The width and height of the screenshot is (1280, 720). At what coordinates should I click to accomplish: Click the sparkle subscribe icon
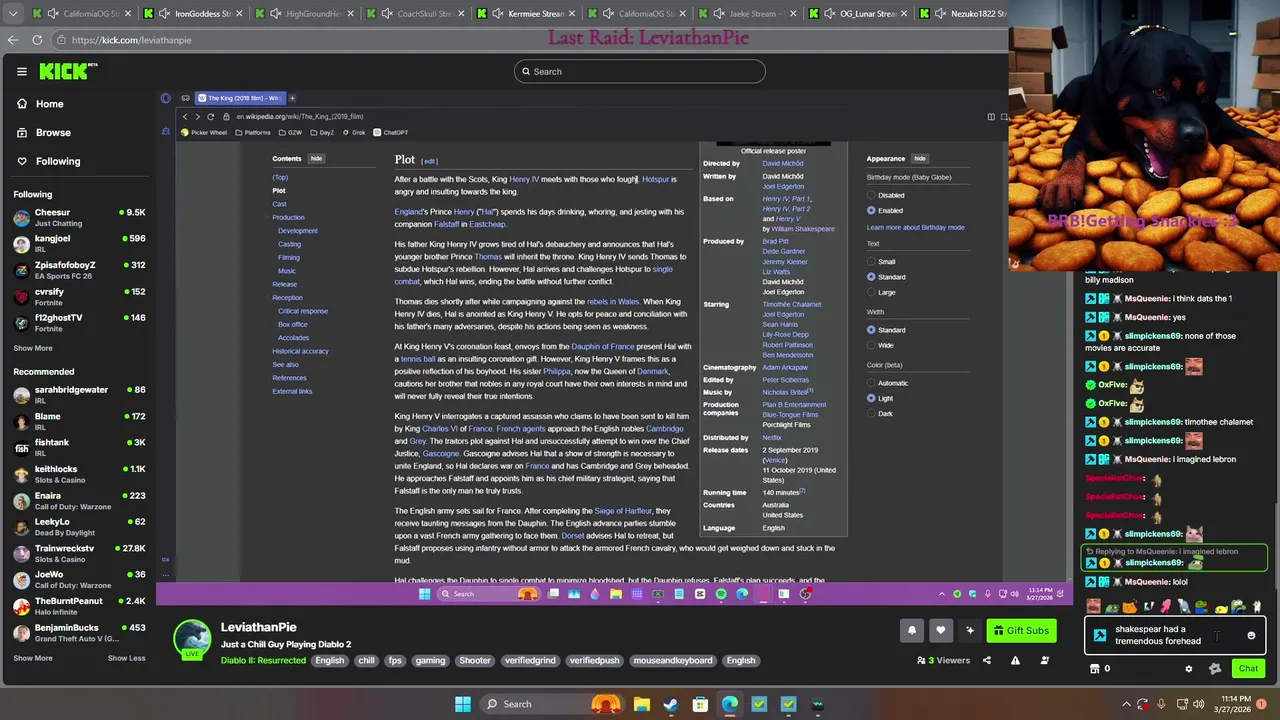969,630
